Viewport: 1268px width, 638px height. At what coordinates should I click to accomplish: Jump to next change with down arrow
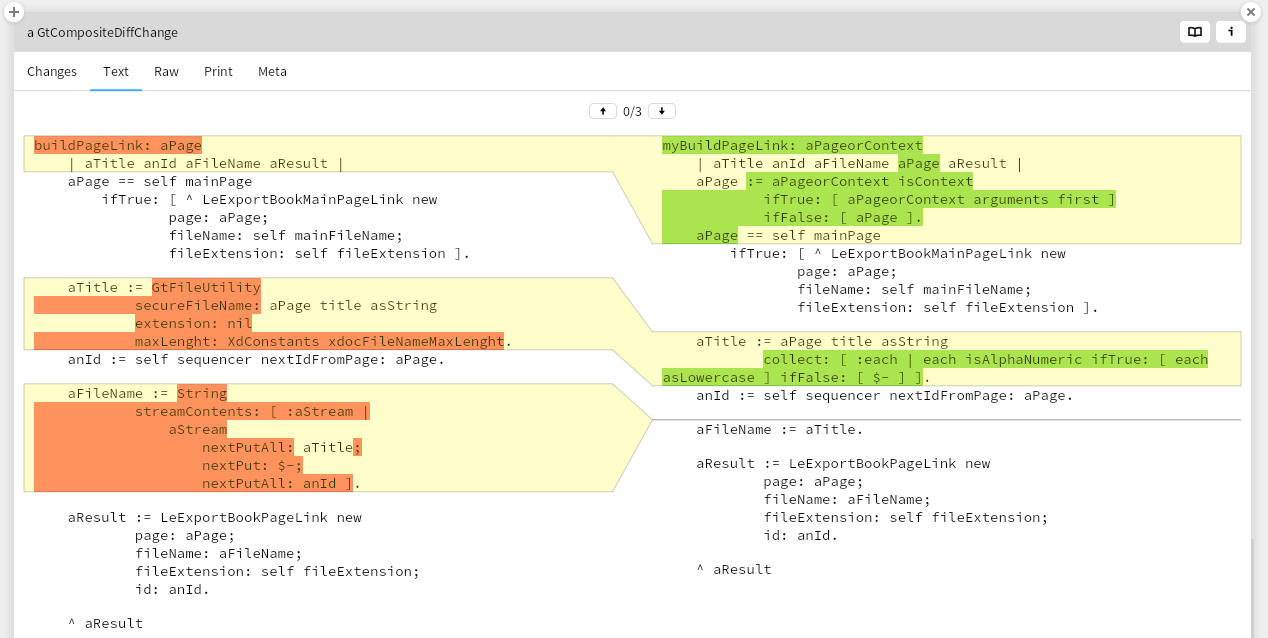click(x=661, y=111)
